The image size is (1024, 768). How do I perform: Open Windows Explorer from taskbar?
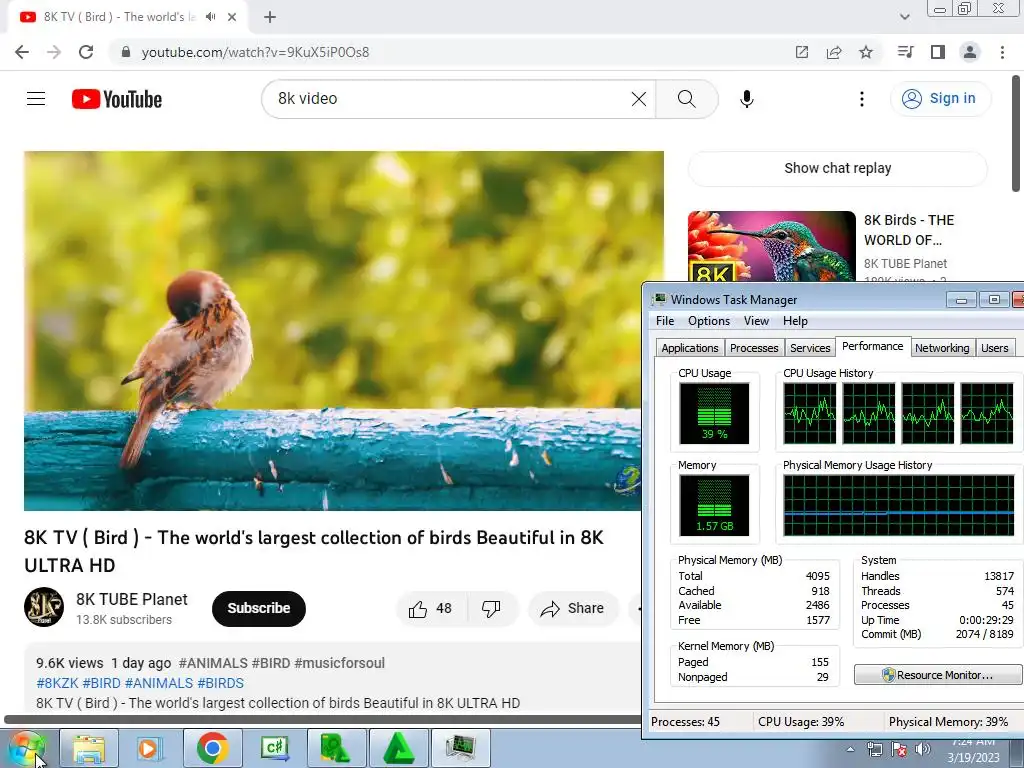point(89,748)
